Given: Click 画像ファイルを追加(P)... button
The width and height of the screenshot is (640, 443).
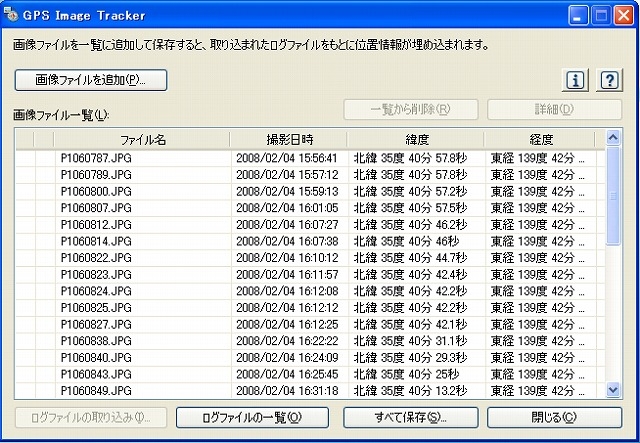Looking at the screenshot, I should point(91,80).
